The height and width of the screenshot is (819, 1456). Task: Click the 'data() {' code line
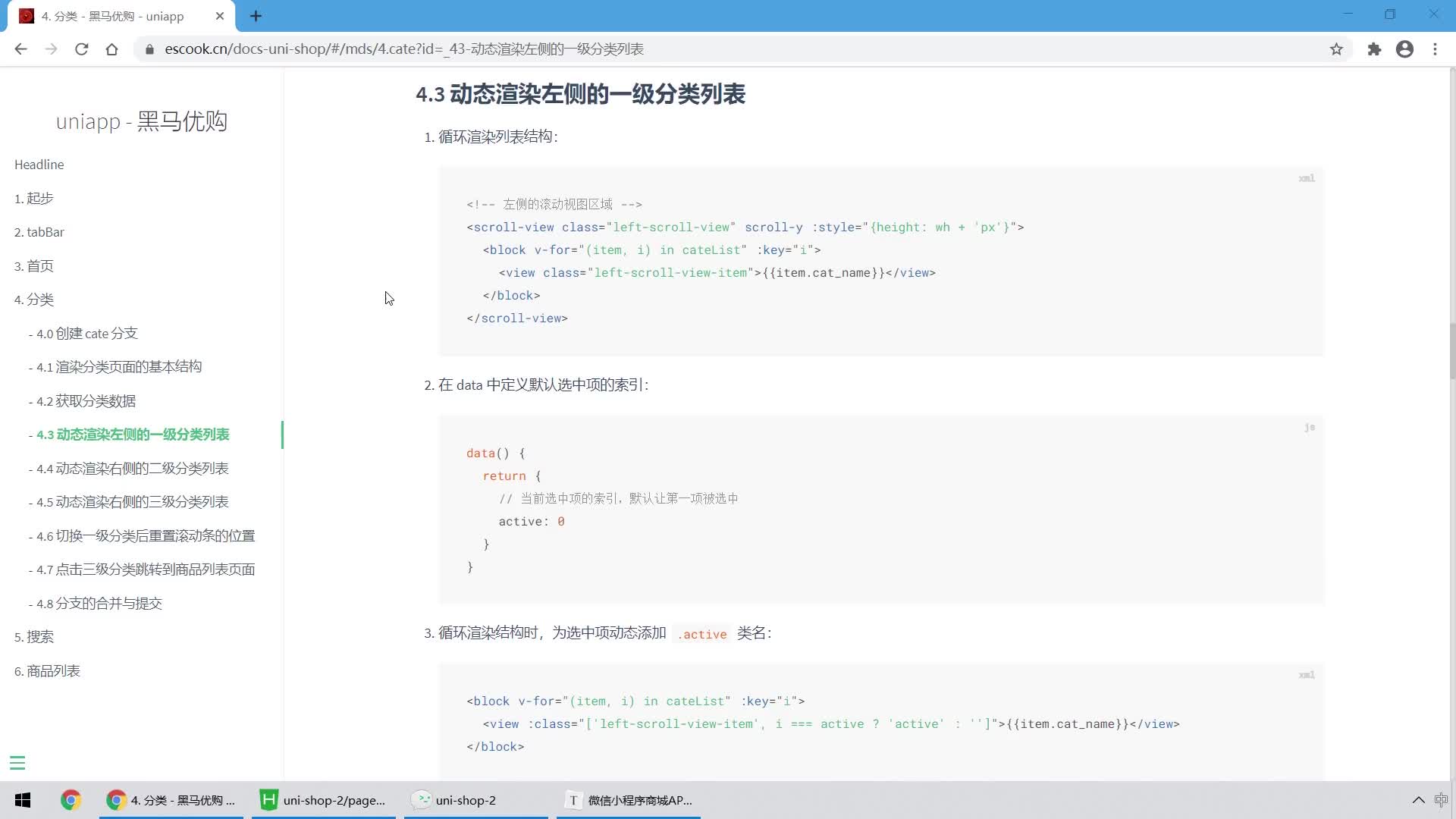496,453
